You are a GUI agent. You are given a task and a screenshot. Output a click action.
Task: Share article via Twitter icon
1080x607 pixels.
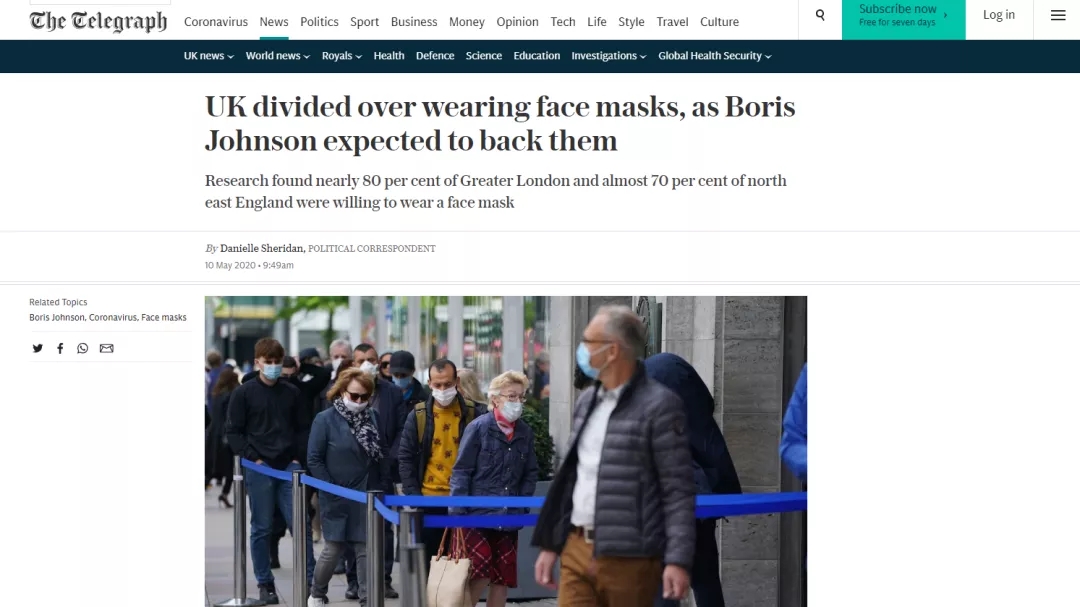(38, 348)
